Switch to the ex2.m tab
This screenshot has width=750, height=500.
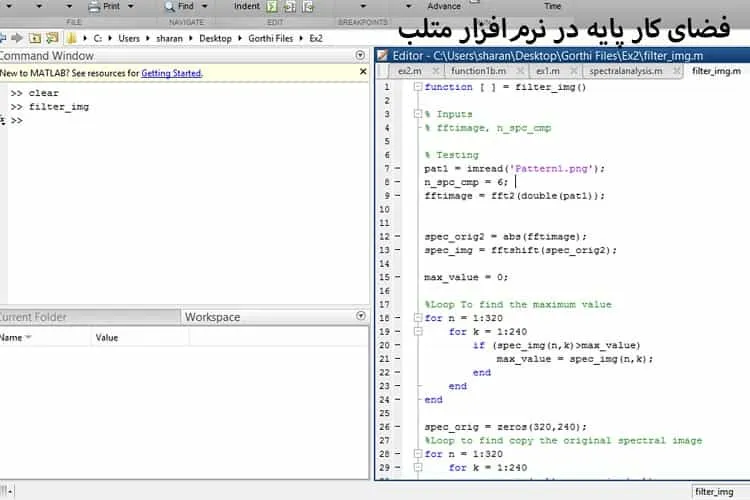pos(409,71)
